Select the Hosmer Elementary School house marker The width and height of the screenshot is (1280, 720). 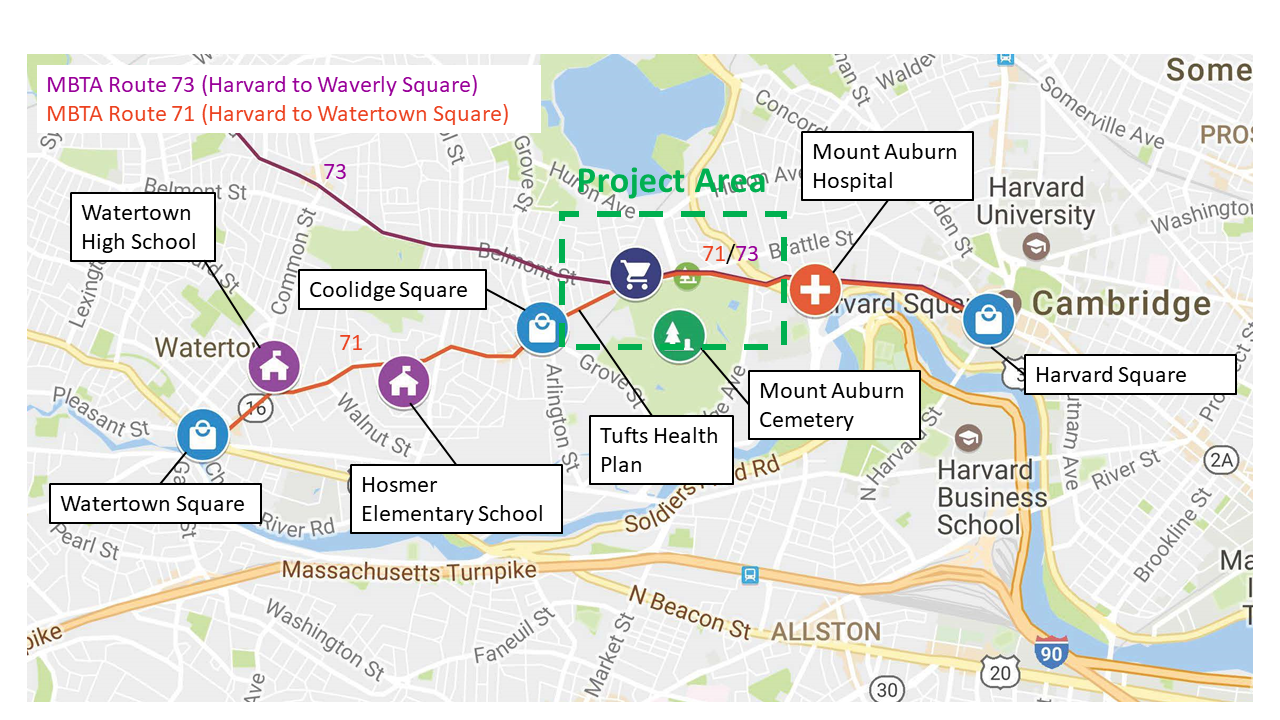pyautogui.click(x=403, y=381)
